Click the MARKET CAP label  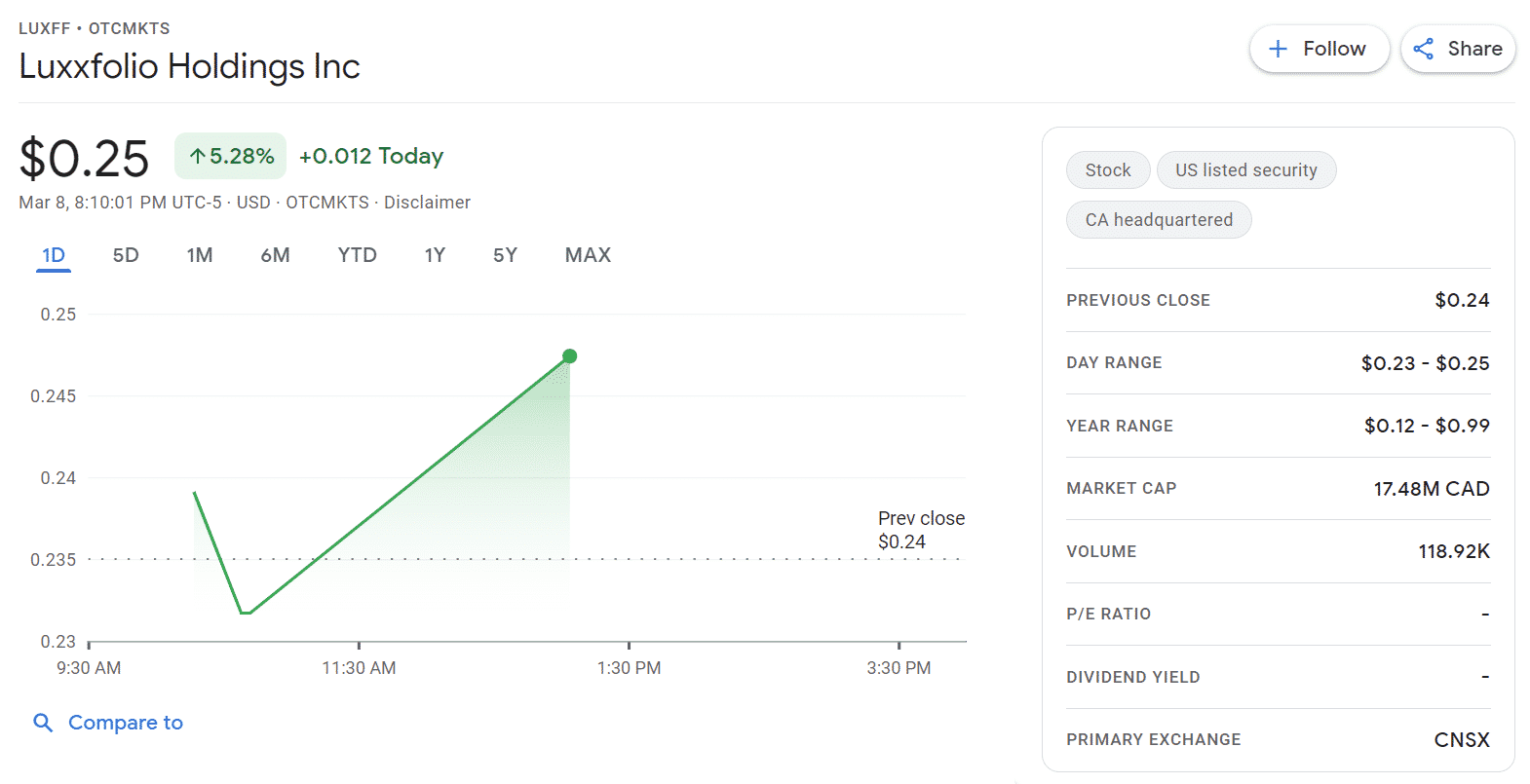1122,489
